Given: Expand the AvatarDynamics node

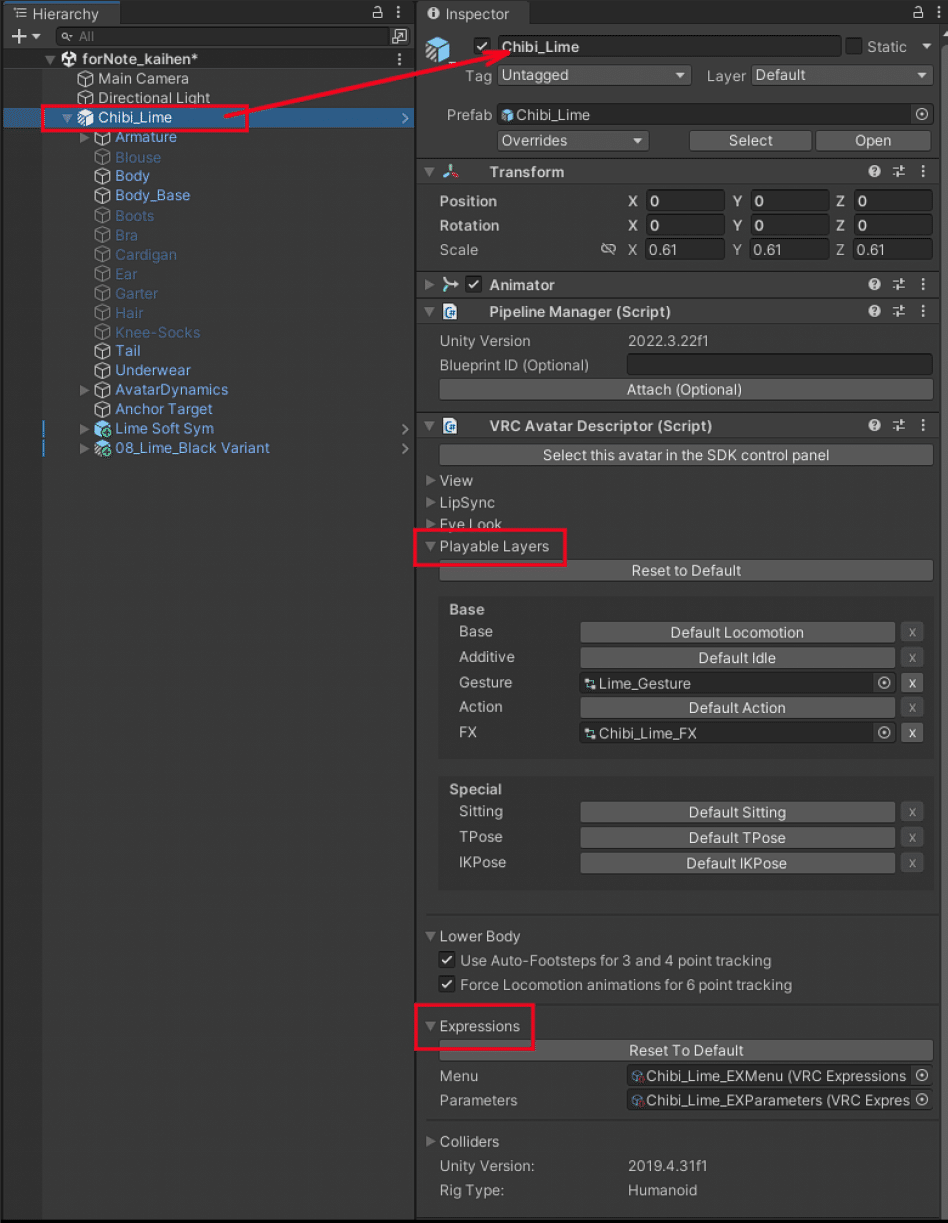Looking at the screenshot, I should [85, 390].
